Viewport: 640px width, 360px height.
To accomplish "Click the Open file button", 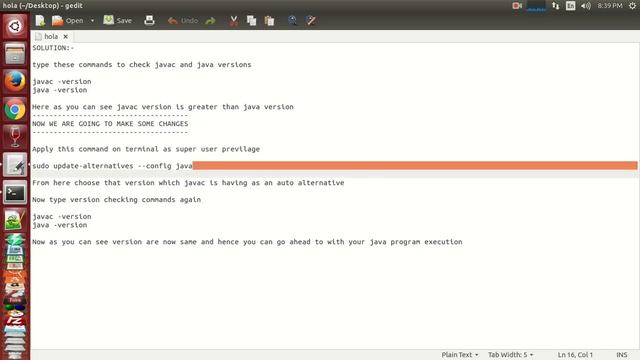I will point(67,20).
